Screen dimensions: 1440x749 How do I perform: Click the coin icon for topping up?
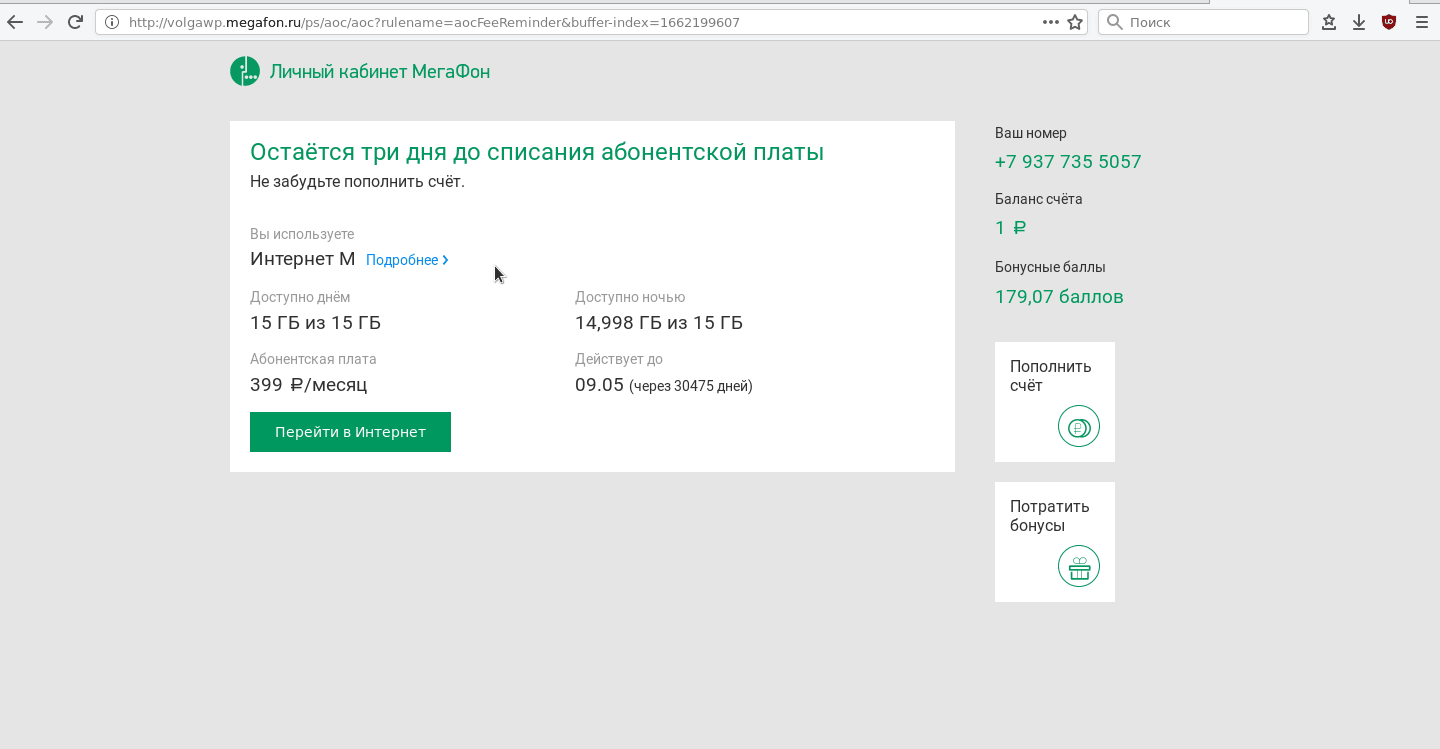click(1079, 427)
